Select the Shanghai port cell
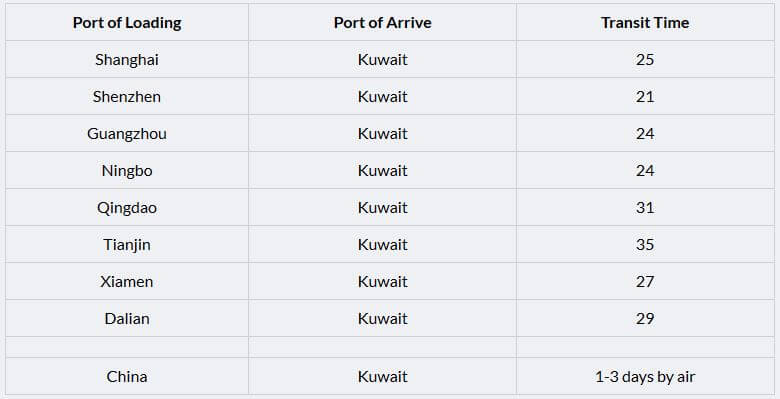780x399 pixels. pos(127,59)
